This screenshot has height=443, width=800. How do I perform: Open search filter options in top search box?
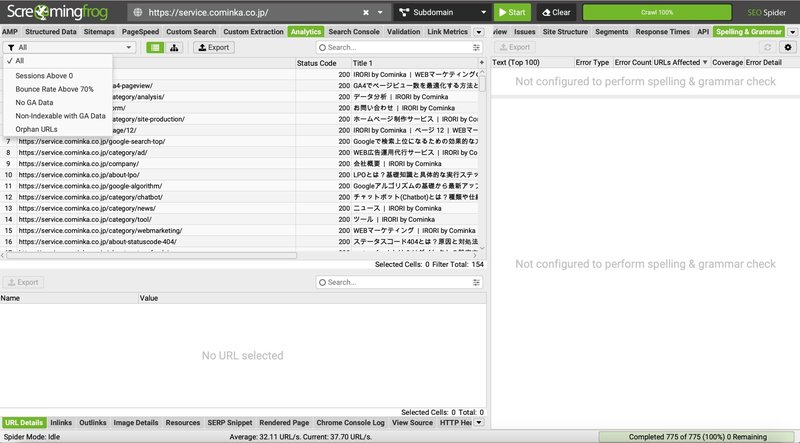point(476,47)
